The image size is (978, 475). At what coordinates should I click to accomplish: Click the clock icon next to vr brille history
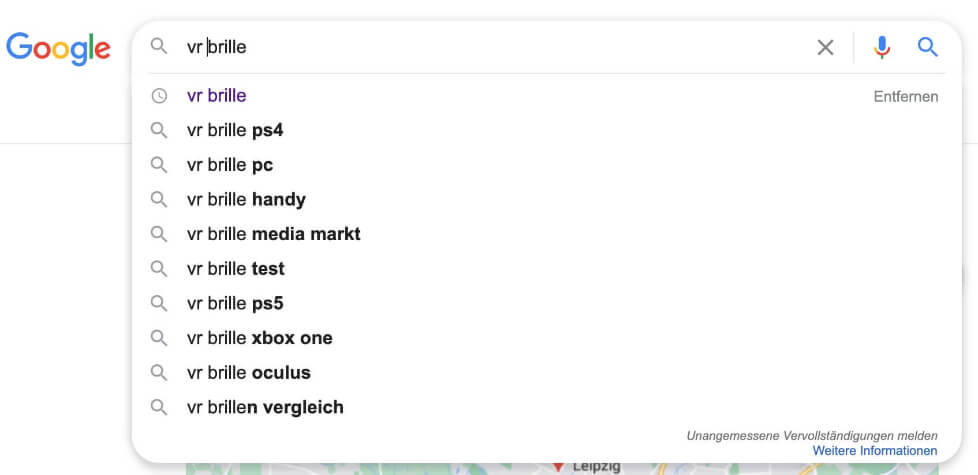coord(160,96)
